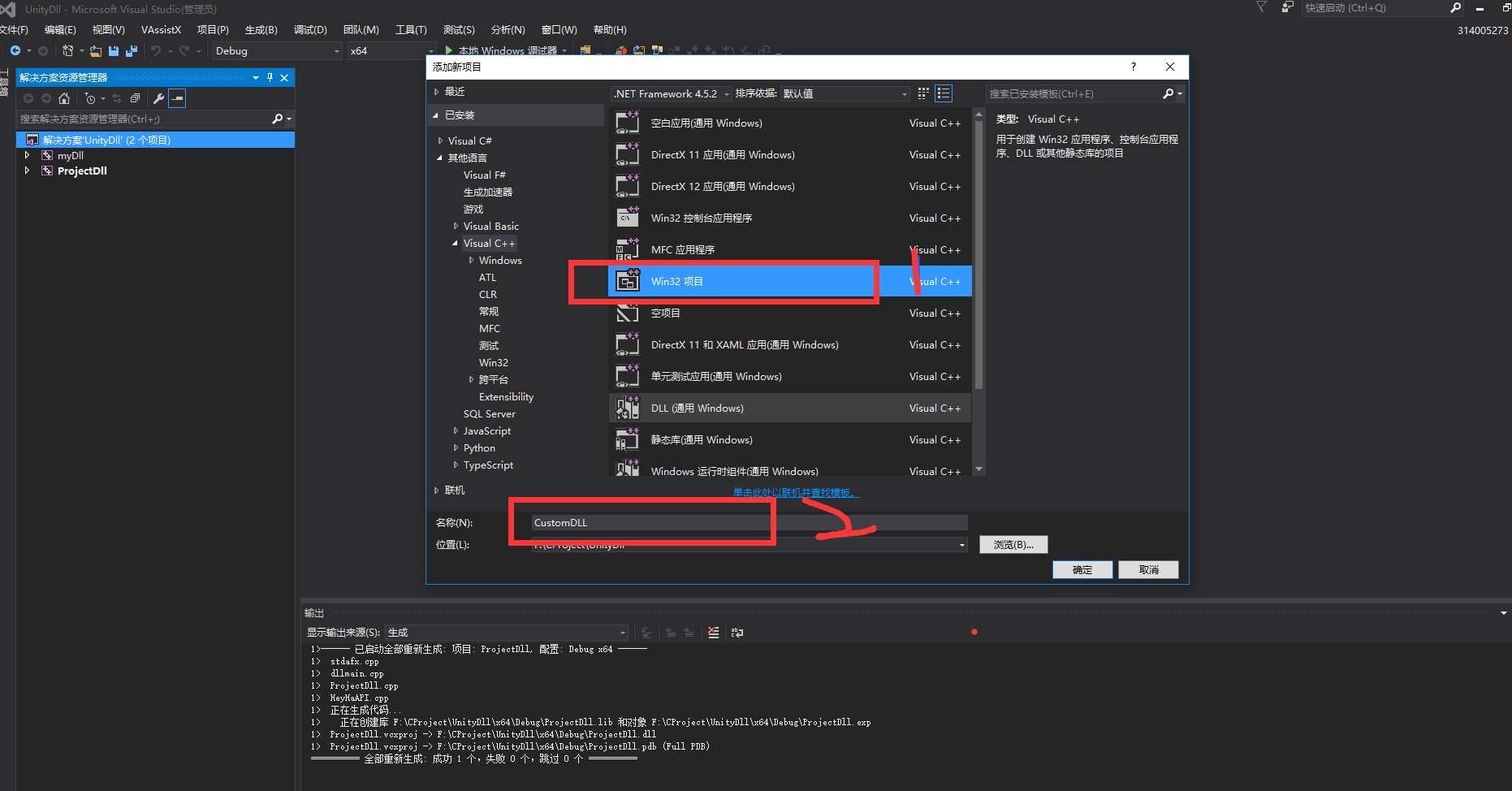Expand Visual C# template category
This screenshot has height=791, width=1512.
(x=440, y=140)
